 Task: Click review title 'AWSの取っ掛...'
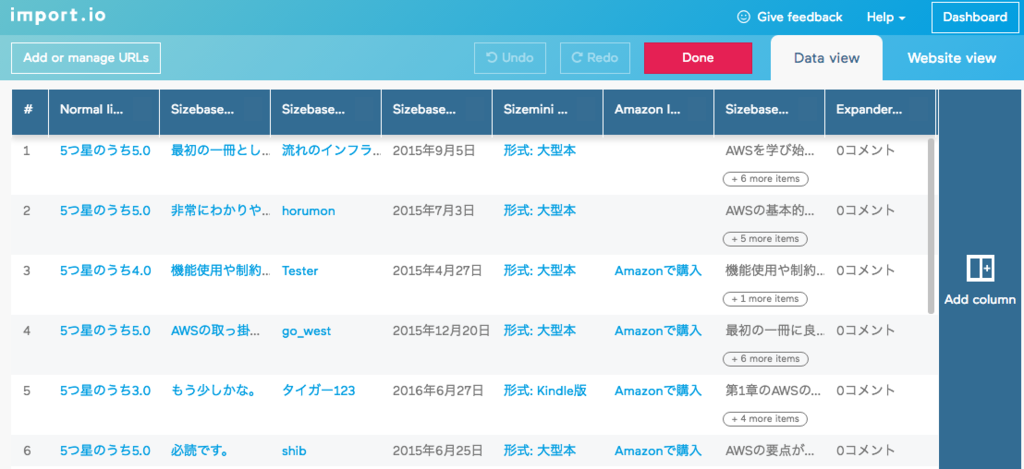tap(216, 331)
